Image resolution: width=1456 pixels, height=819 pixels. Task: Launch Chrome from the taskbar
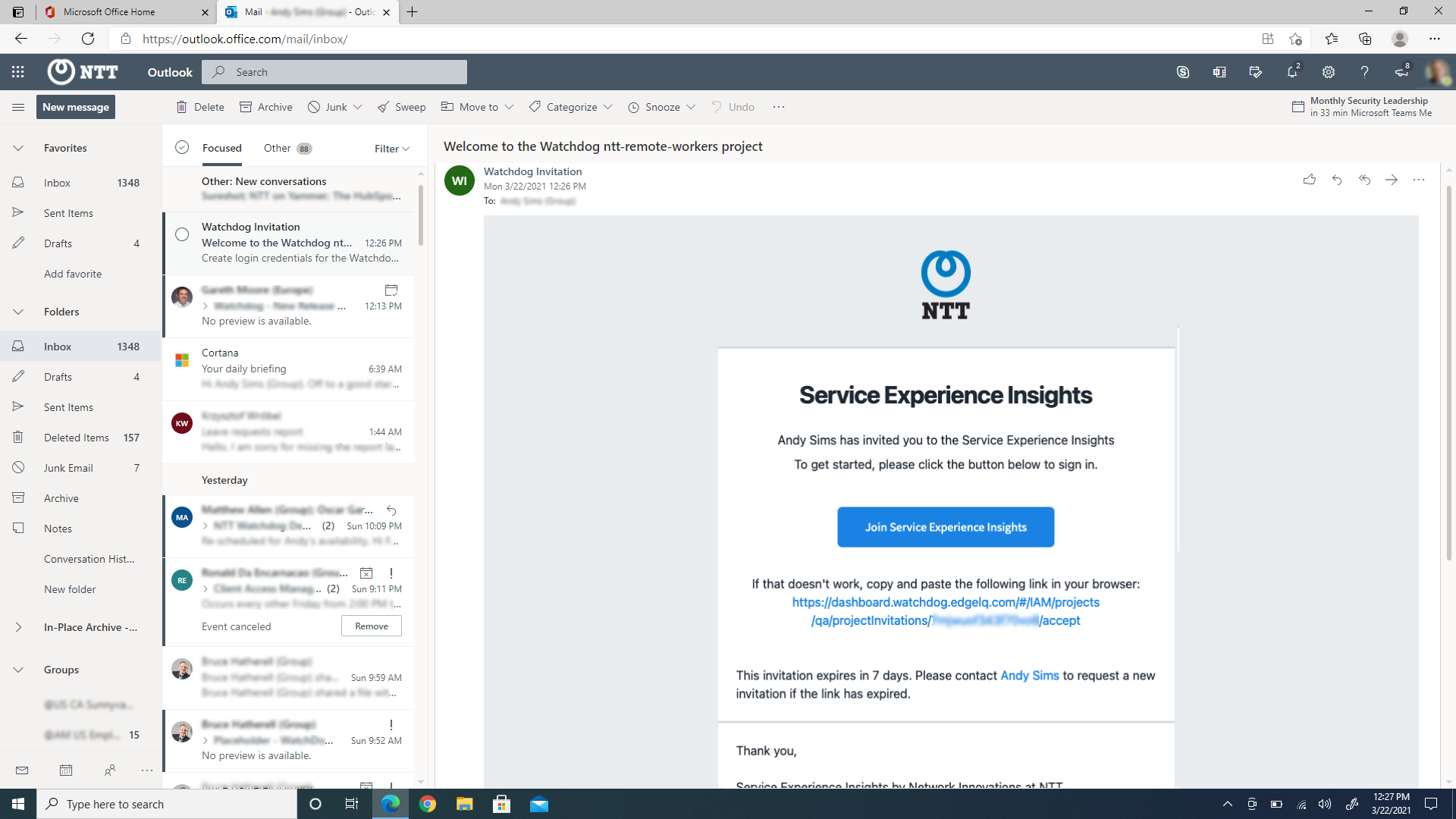428,804
